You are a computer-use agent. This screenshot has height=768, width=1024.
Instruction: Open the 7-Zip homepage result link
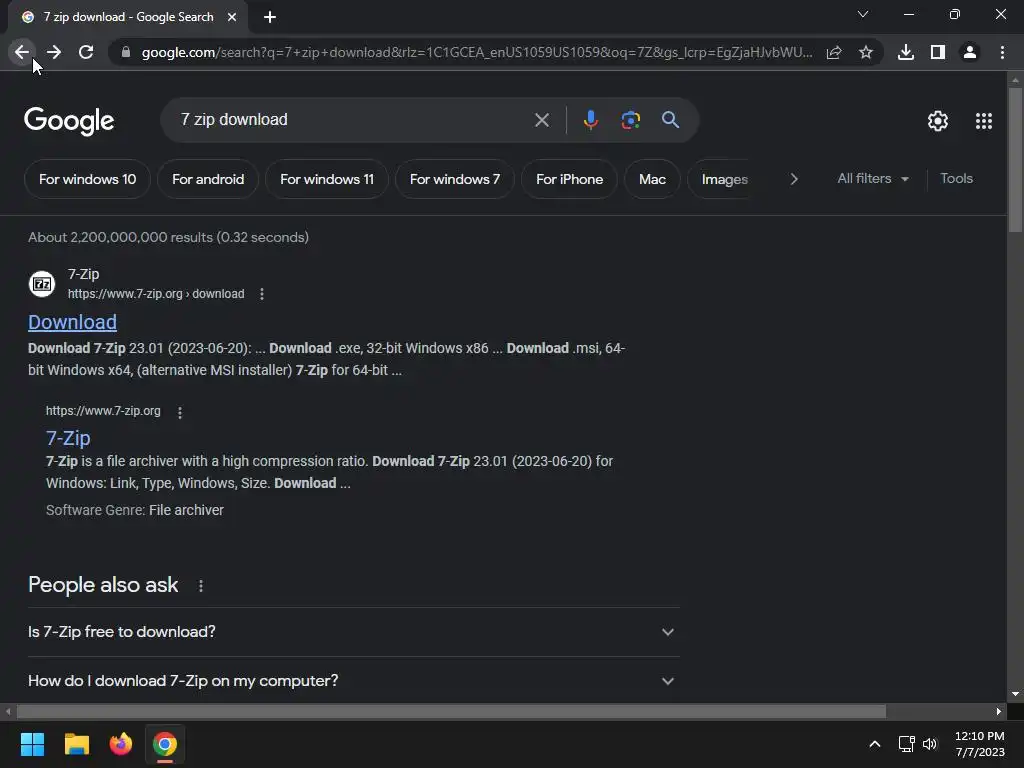[x=68, y=438]
